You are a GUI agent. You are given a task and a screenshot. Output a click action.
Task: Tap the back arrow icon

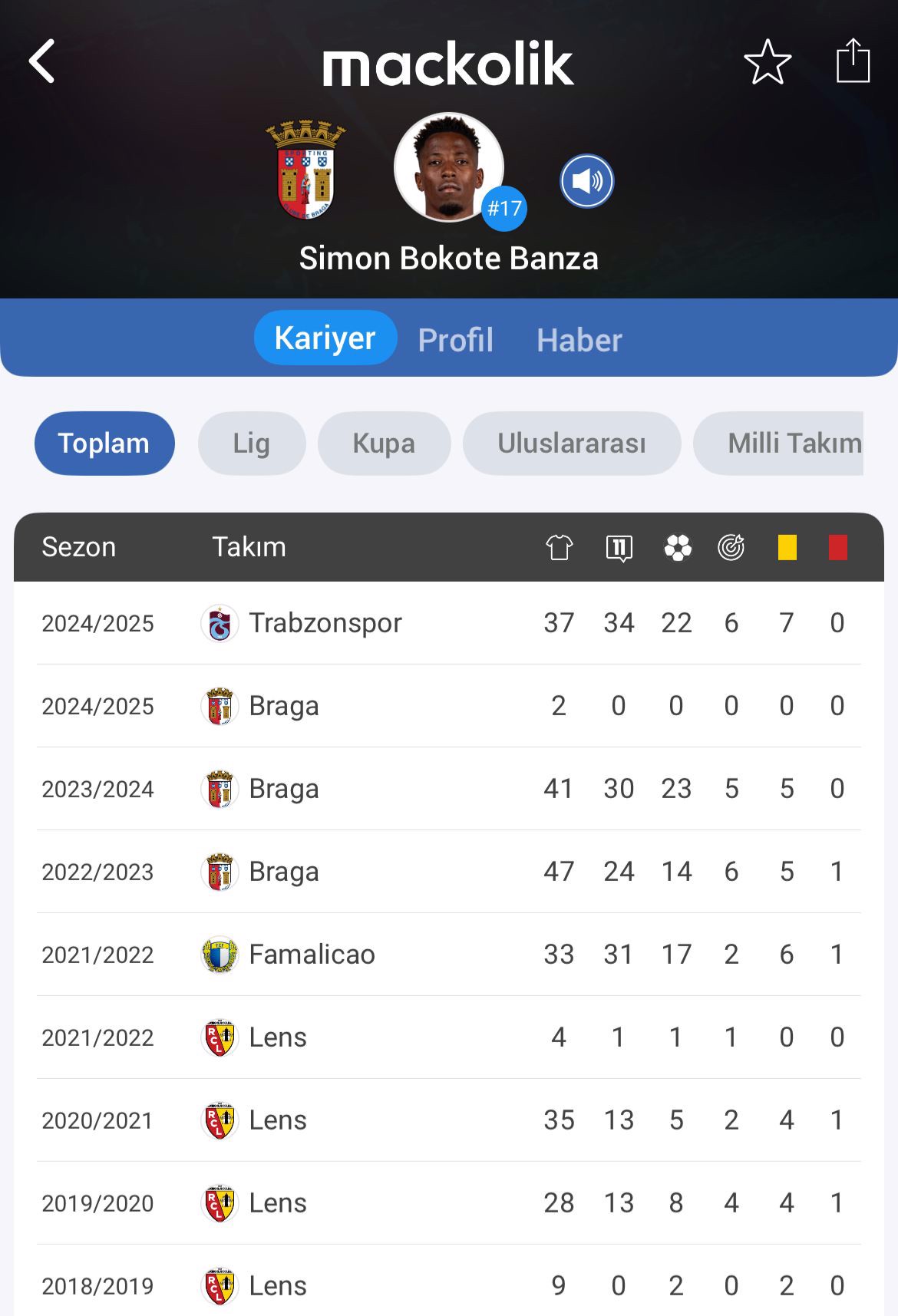pos(41,61)
